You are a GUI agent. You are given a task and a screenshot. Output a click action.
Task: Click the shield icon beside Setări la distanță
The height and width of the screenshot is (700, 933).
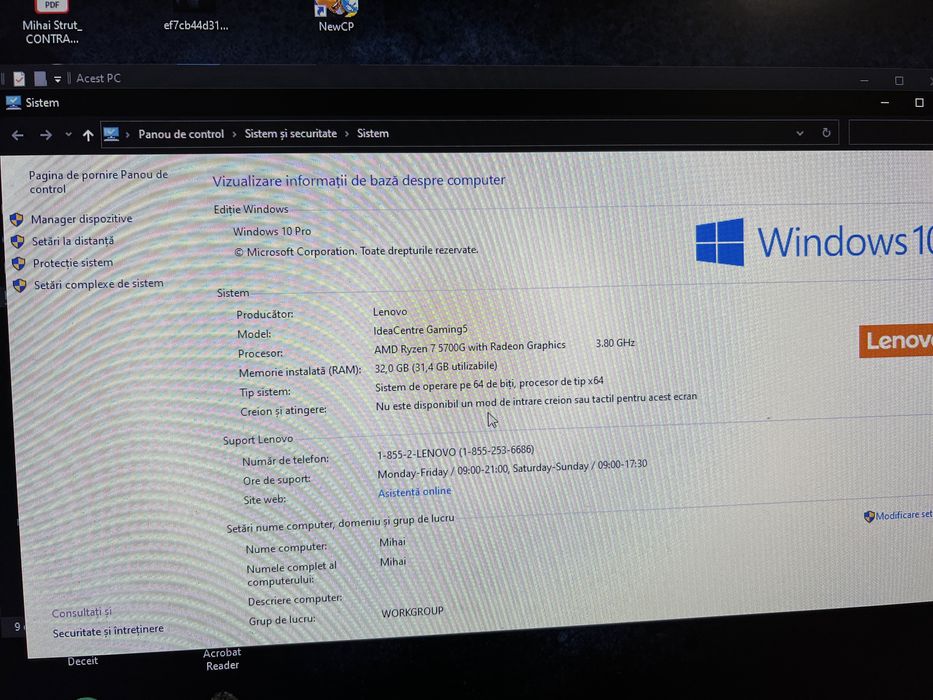point(18,241)
